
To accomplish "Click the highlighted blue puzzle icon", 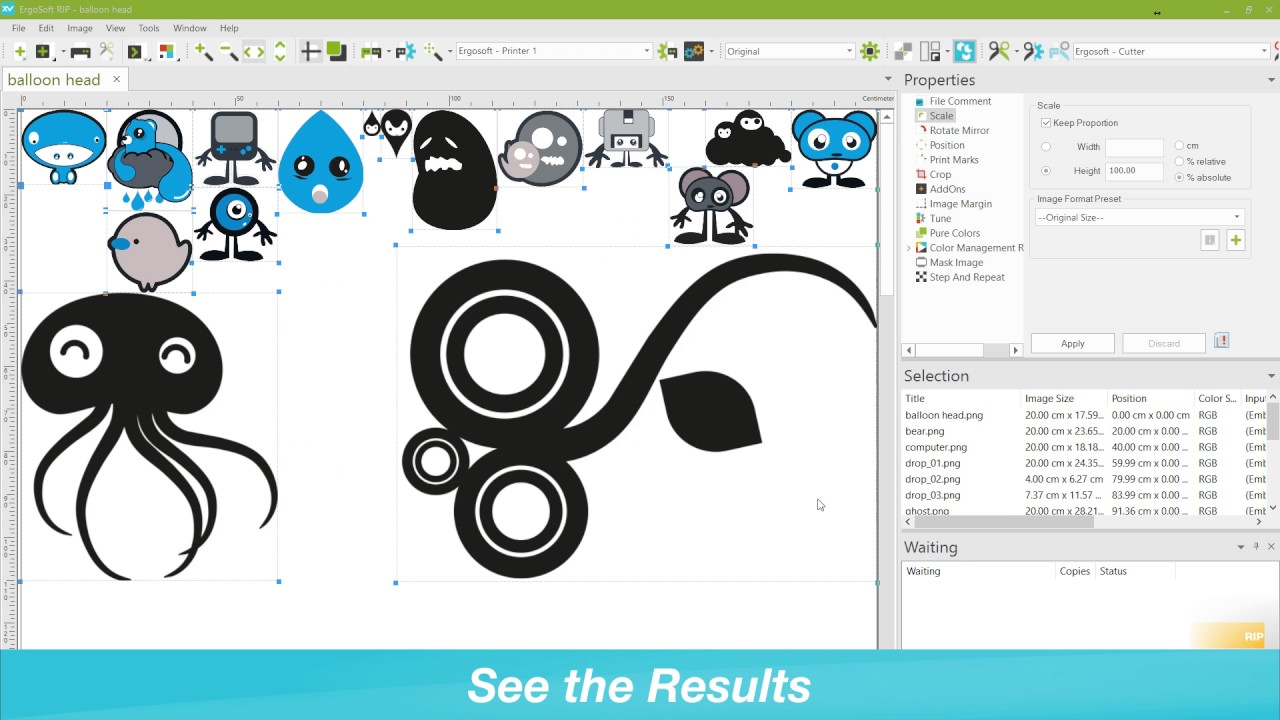I will coord(964,51).
